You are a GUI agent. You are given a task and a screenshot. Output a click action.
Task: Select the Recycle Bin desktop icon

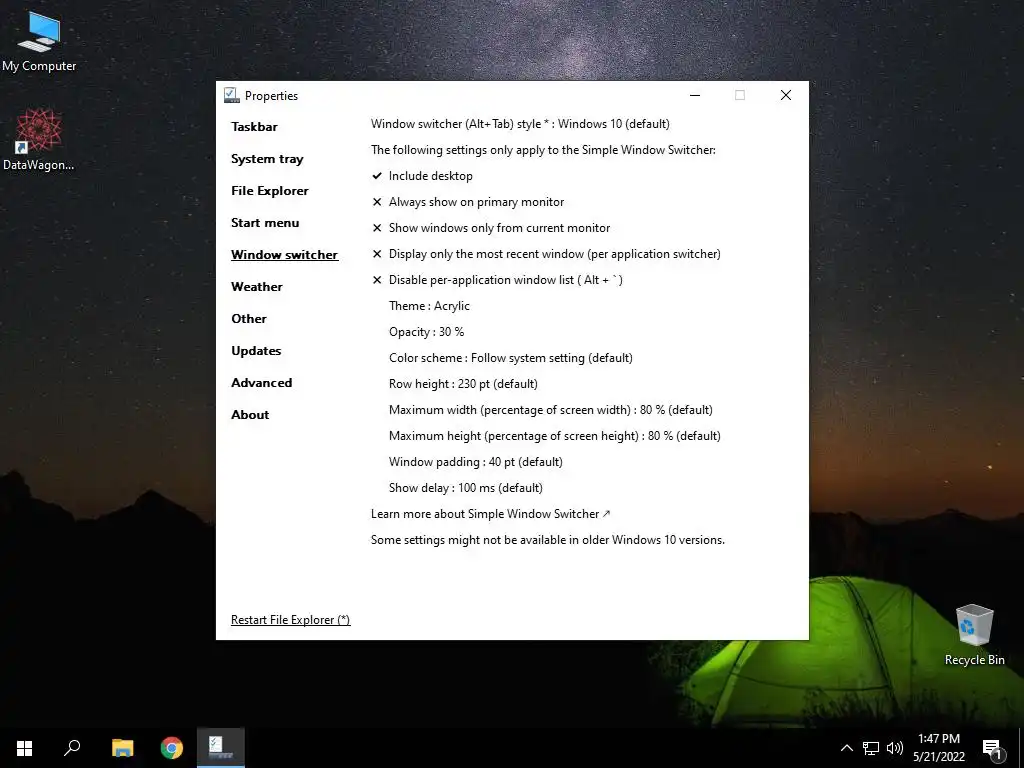974,635
